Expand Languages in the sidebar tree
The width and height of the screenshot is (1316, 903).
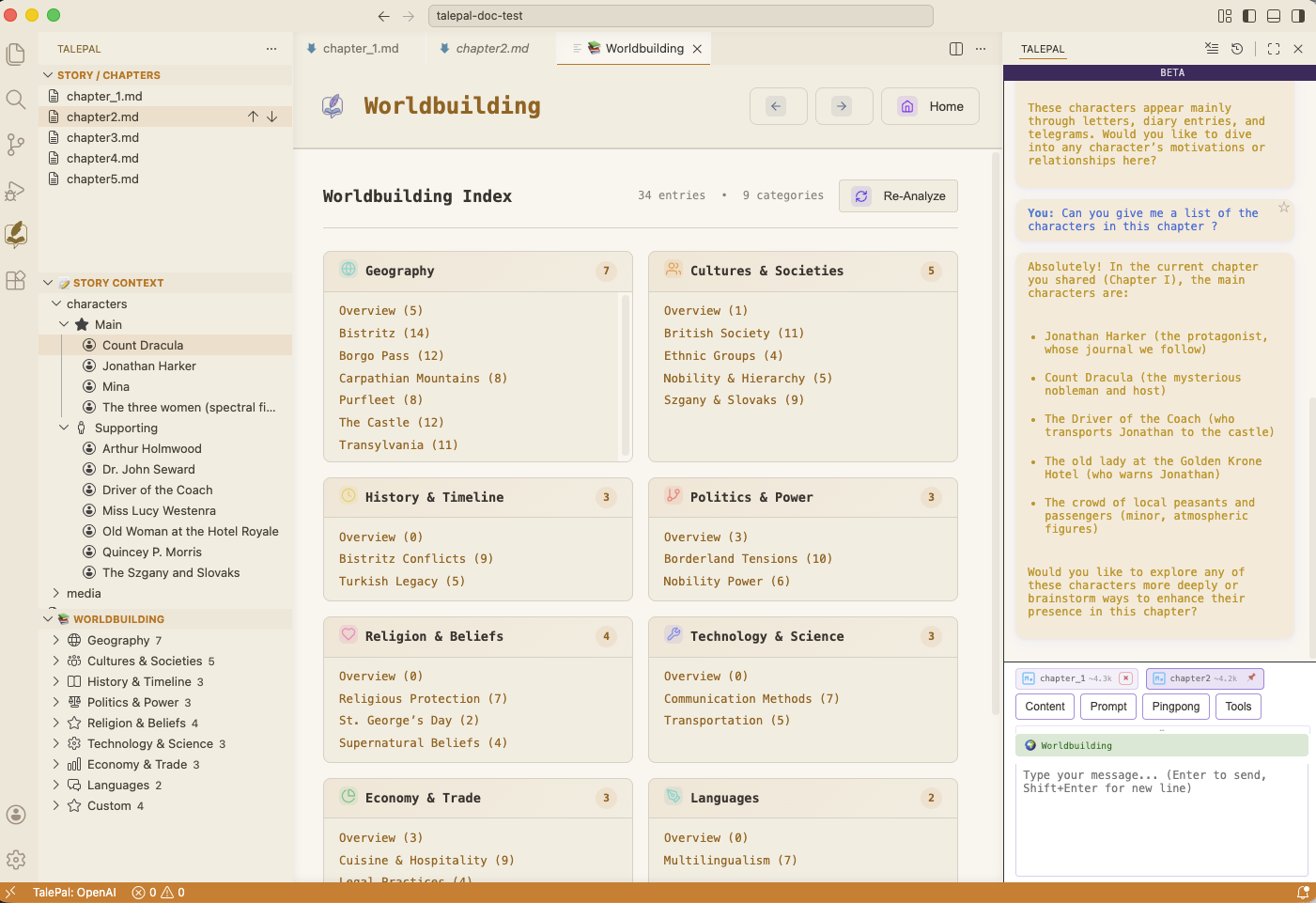(x=56, y=785)
